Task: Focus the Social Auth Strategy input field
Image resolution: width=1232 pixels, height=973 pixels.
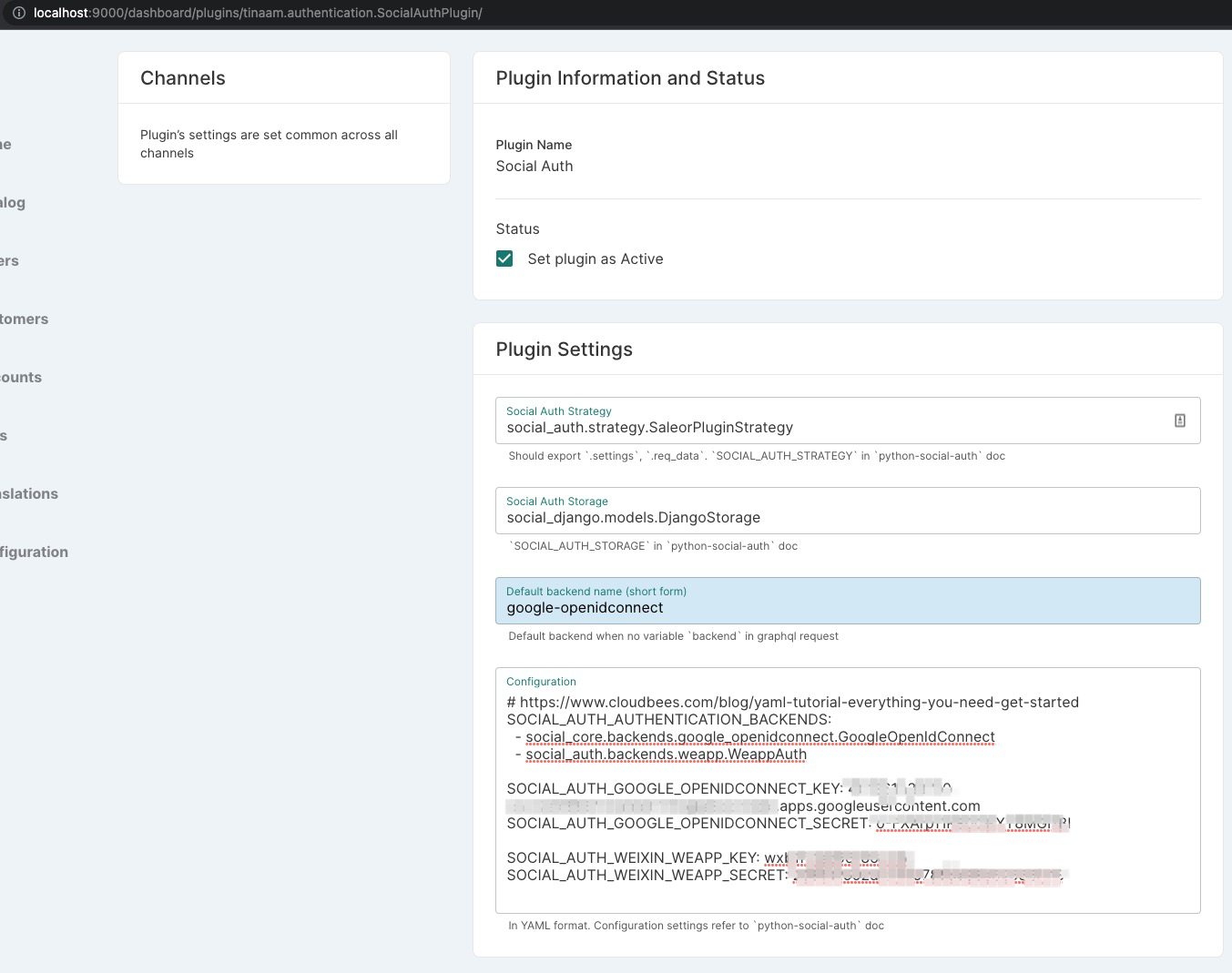Action: 820,428
